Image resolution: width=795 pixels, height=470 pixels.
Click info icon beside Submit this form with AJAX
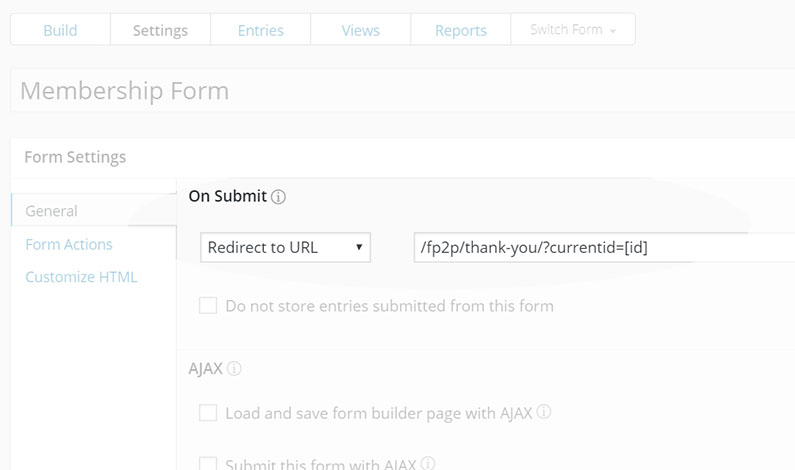coord(427,463)
